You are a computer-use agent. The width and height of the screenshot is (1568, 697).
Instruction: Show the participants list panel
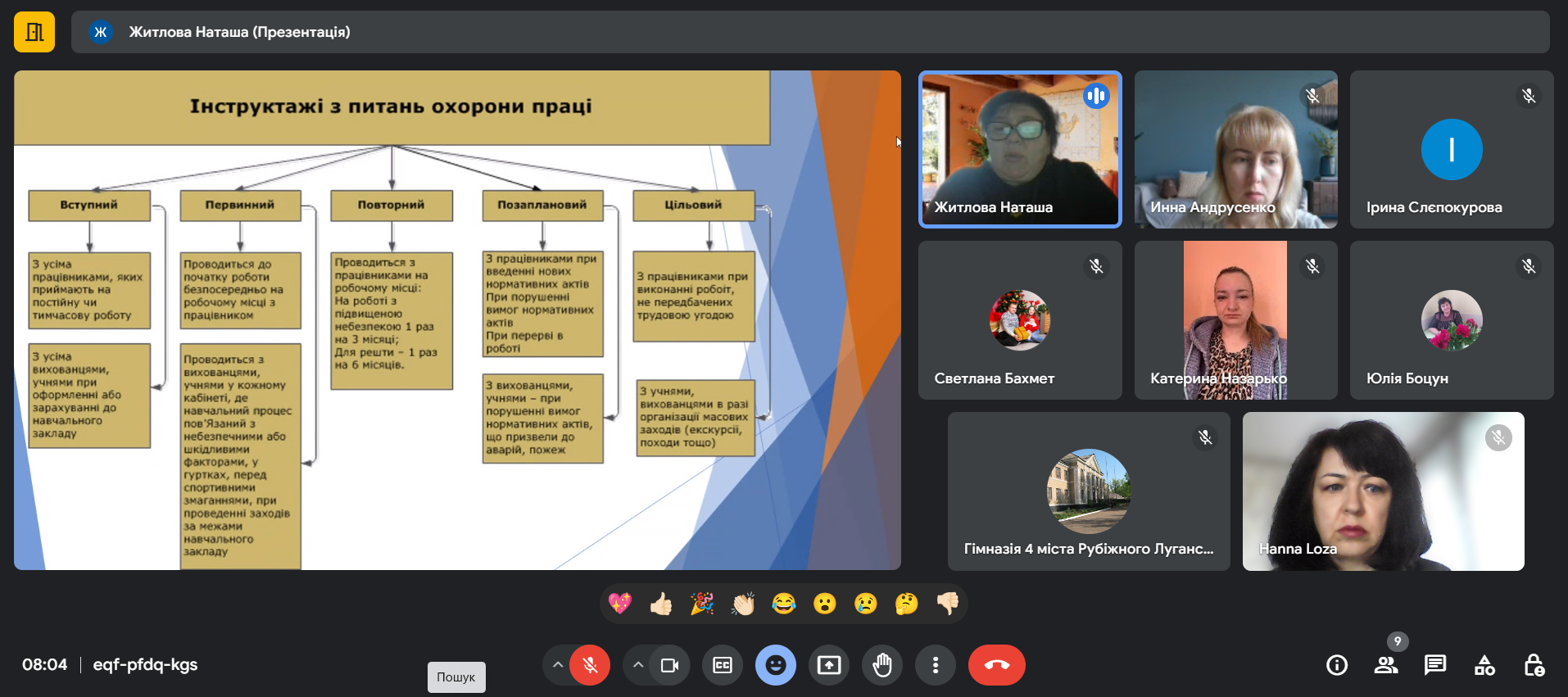(1385, 665)
